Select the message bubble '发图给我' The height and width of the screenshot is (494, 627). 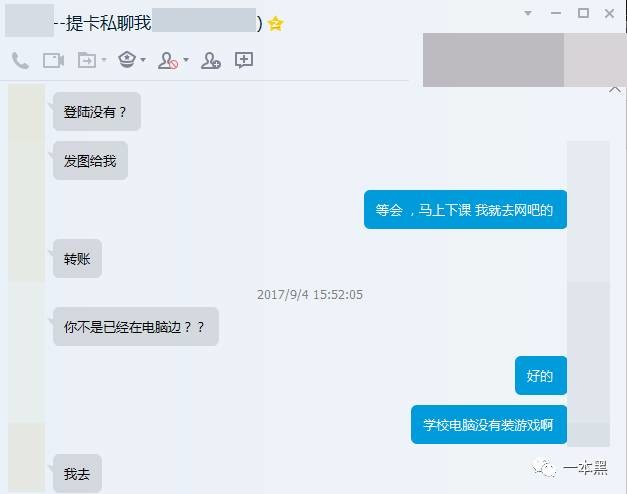(x=90, y=161)
